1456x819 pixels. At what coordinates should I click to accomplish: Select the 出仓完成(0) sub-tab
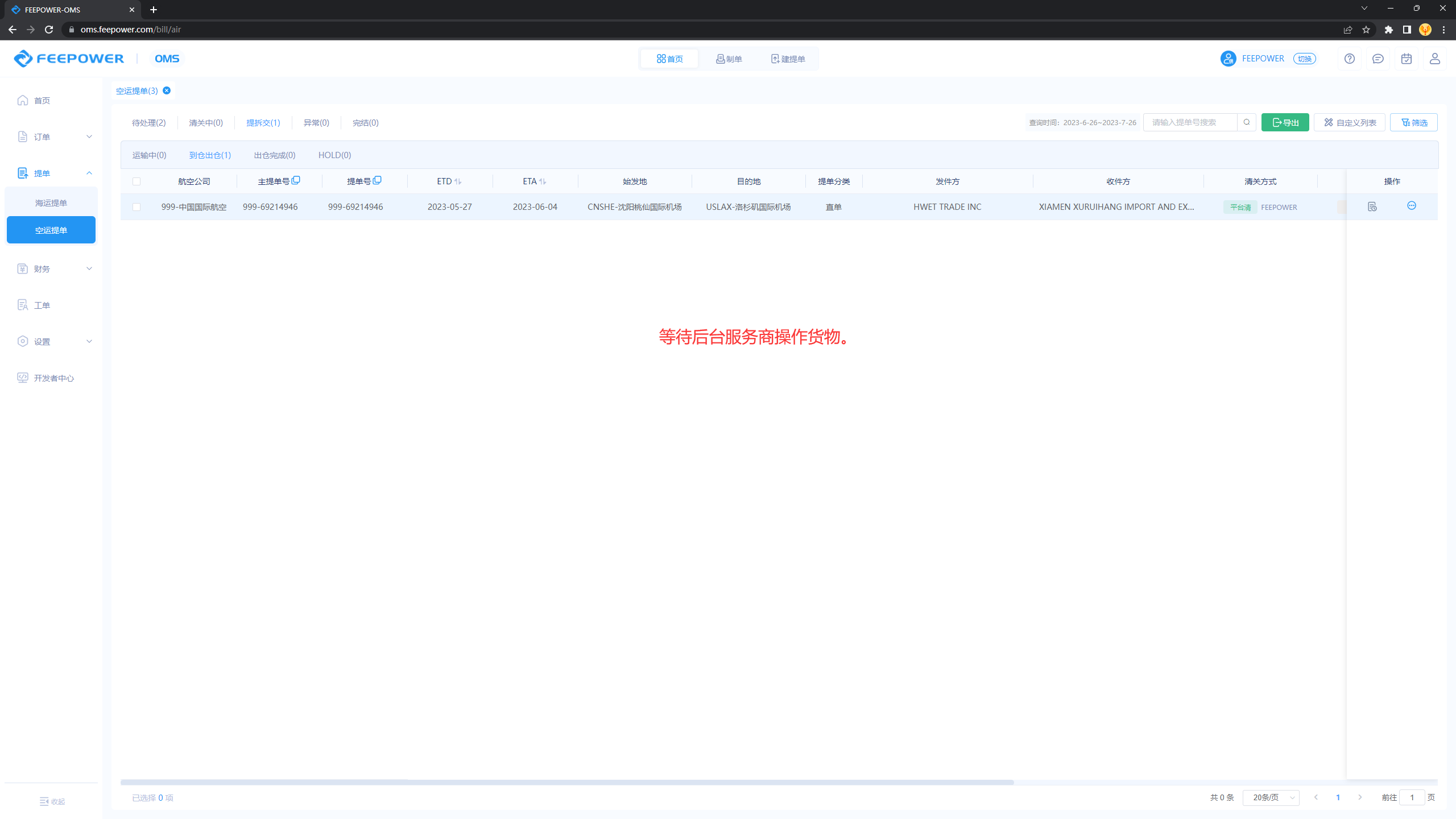point(275,155)
